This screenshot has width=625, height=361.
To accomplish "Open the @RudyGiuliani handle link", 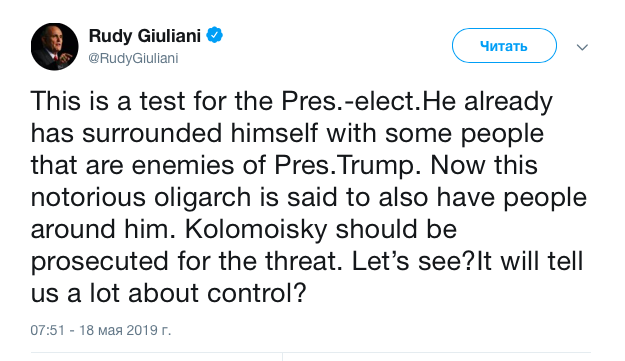I will (133, 58).
